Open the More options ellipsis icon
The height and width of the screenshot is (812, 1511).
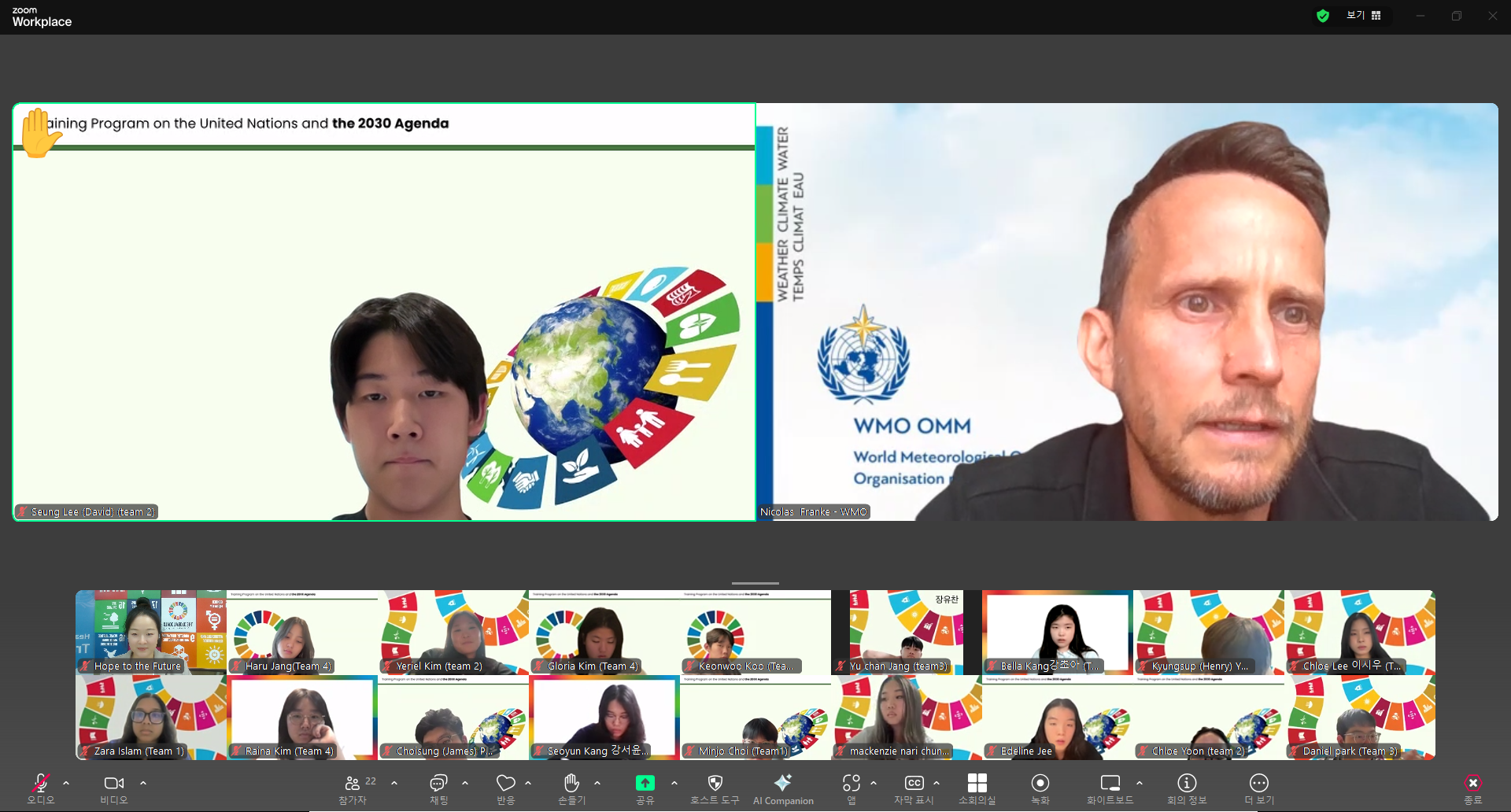pos(1259,788)
